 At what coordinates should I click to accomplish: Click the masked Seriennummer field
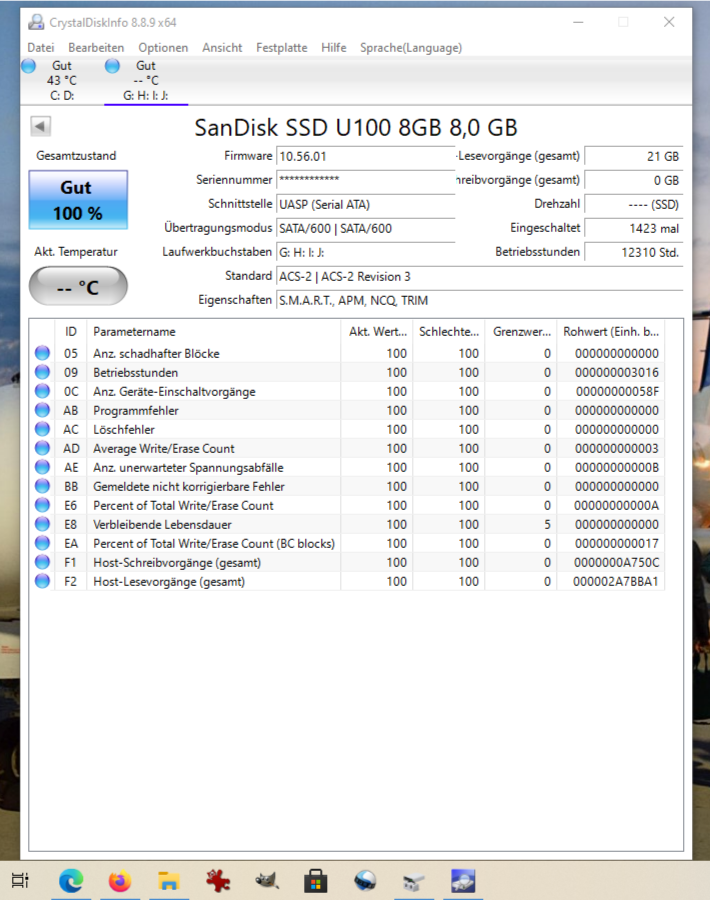(366, 180)
